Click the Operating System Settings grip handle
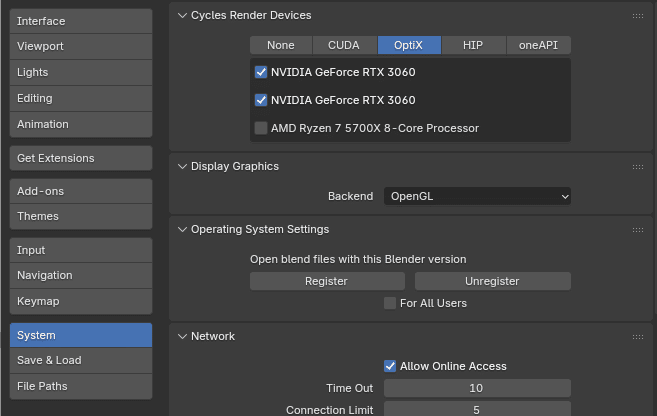The width and height of the screenshot is (657, 416). click(x=637, y=230)
